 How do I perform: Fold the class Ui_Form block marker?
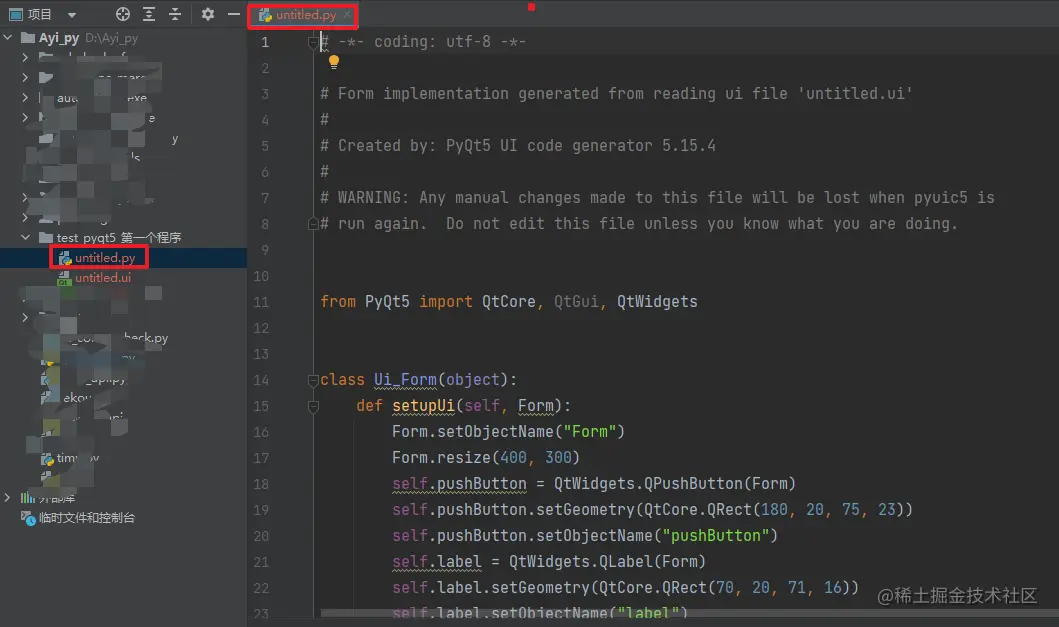(313, 380)
